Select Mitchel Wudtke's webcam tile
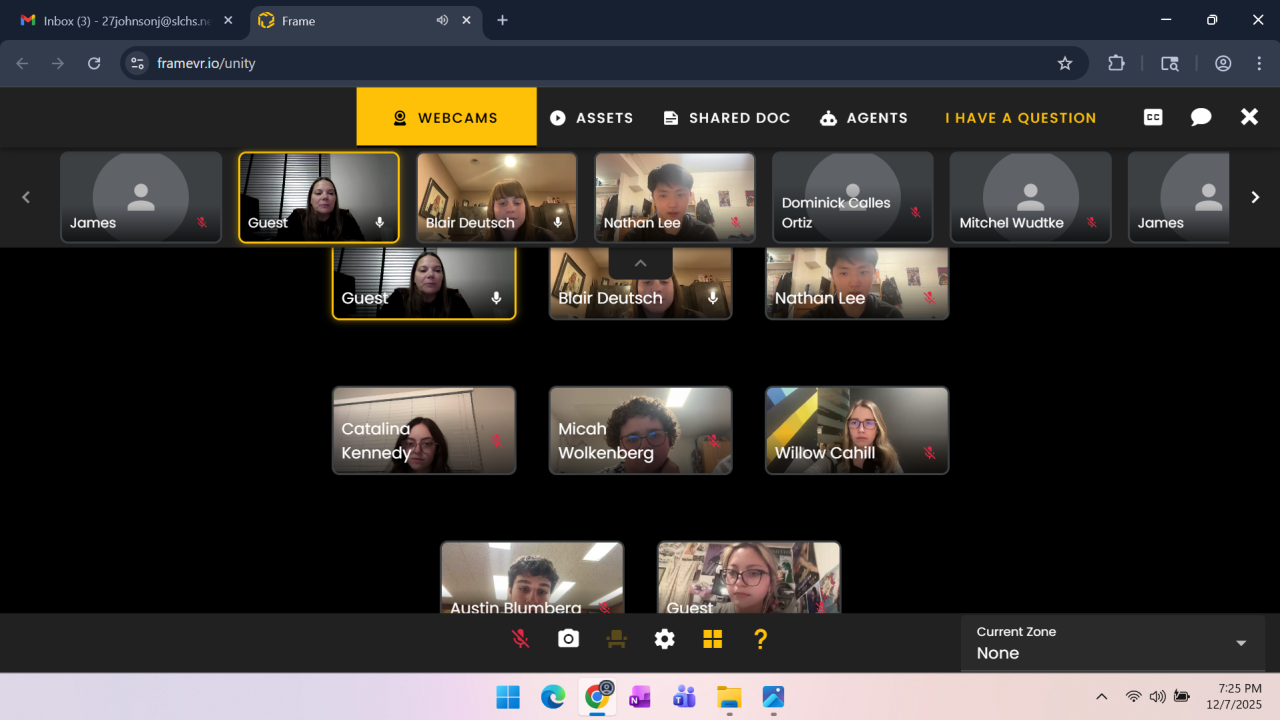 1030,197
